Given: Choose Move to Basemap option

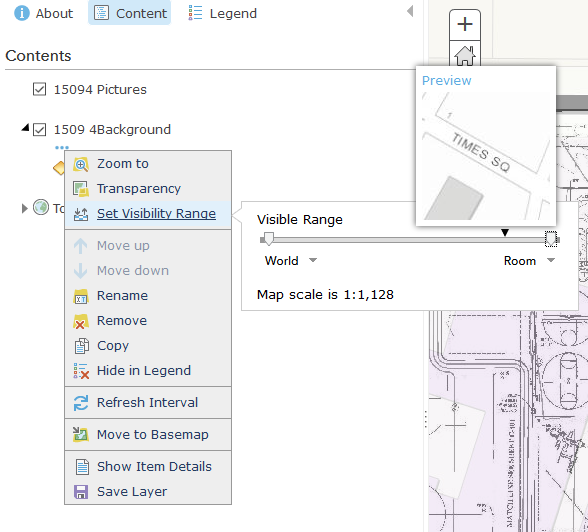Looking at the screenshot, I should point(148,435).
